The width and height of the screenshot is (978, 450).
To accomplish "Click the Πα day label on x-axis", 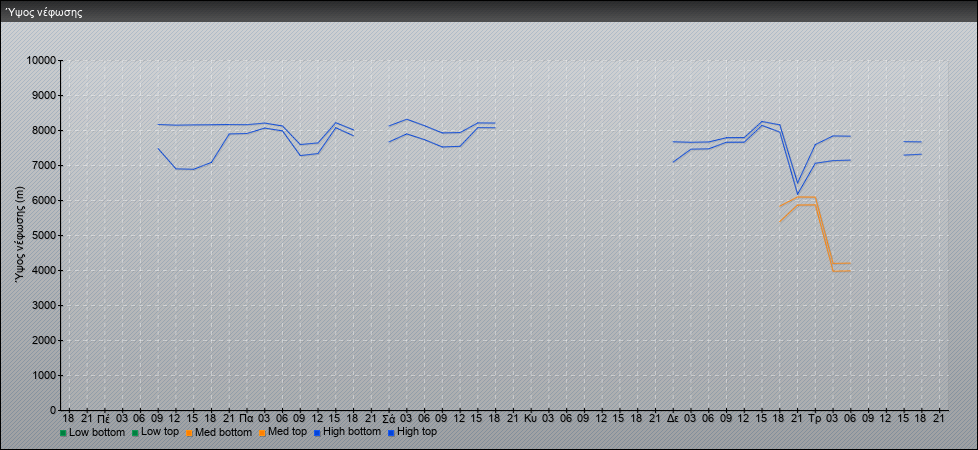I will coord(246,417).
